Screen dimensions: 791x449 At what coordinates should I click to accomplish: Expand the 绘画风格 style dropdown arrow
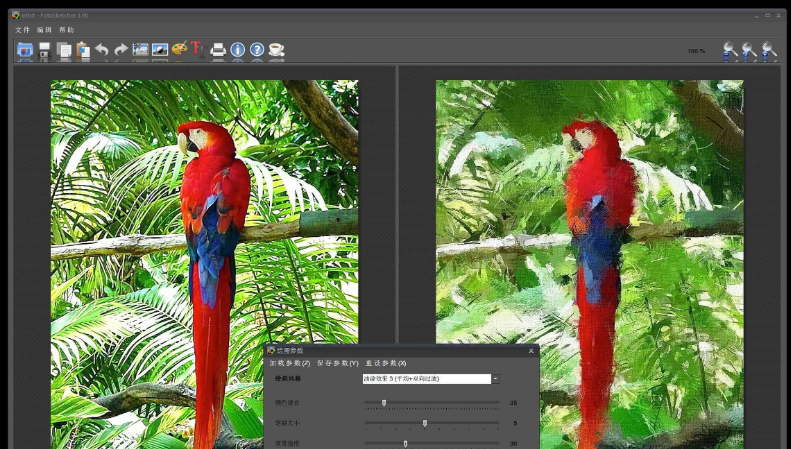click(495, 379)
